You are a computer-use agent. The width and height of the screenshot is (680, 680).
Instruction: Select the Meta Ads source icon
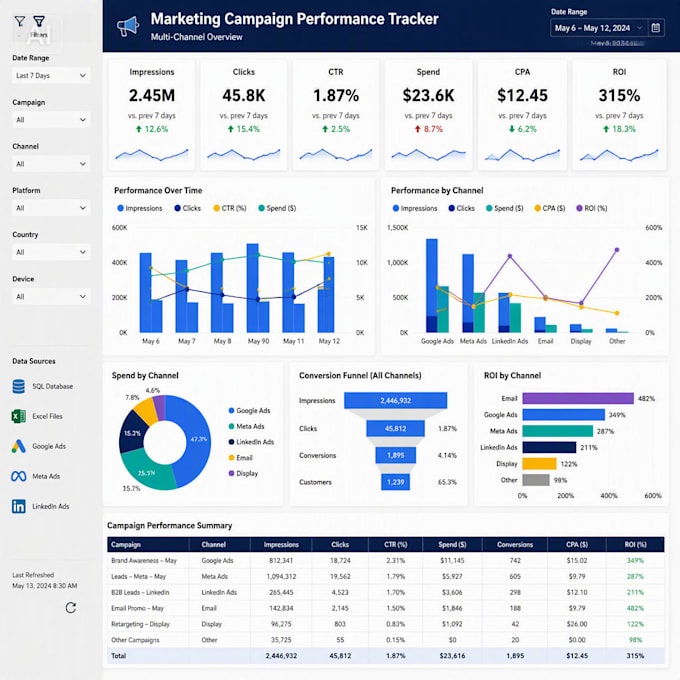(19, 476)
